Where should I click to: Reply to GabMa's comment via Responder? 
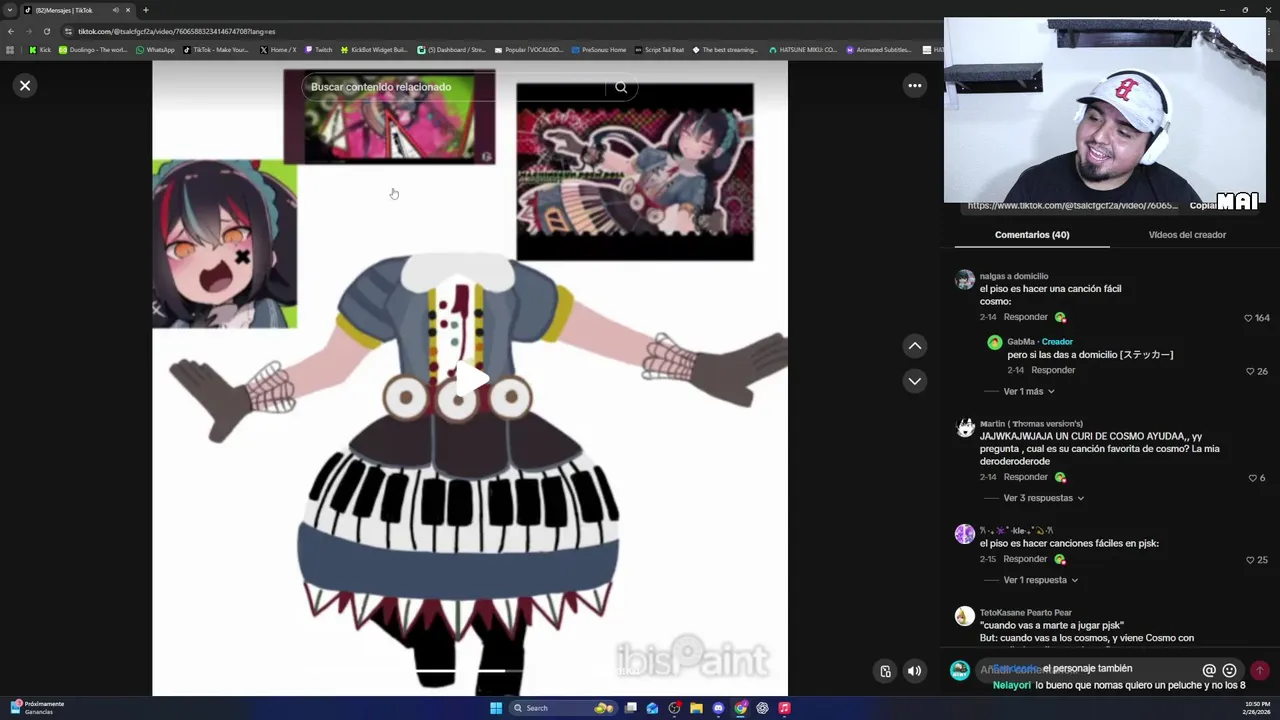coord(1053,370)
